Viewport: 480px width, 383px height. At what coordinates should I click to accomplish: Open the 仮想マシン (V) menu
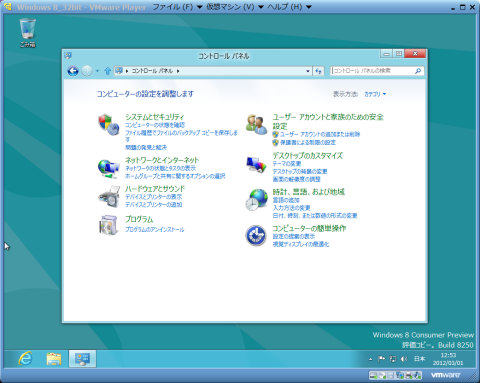(x=235, y=7)
